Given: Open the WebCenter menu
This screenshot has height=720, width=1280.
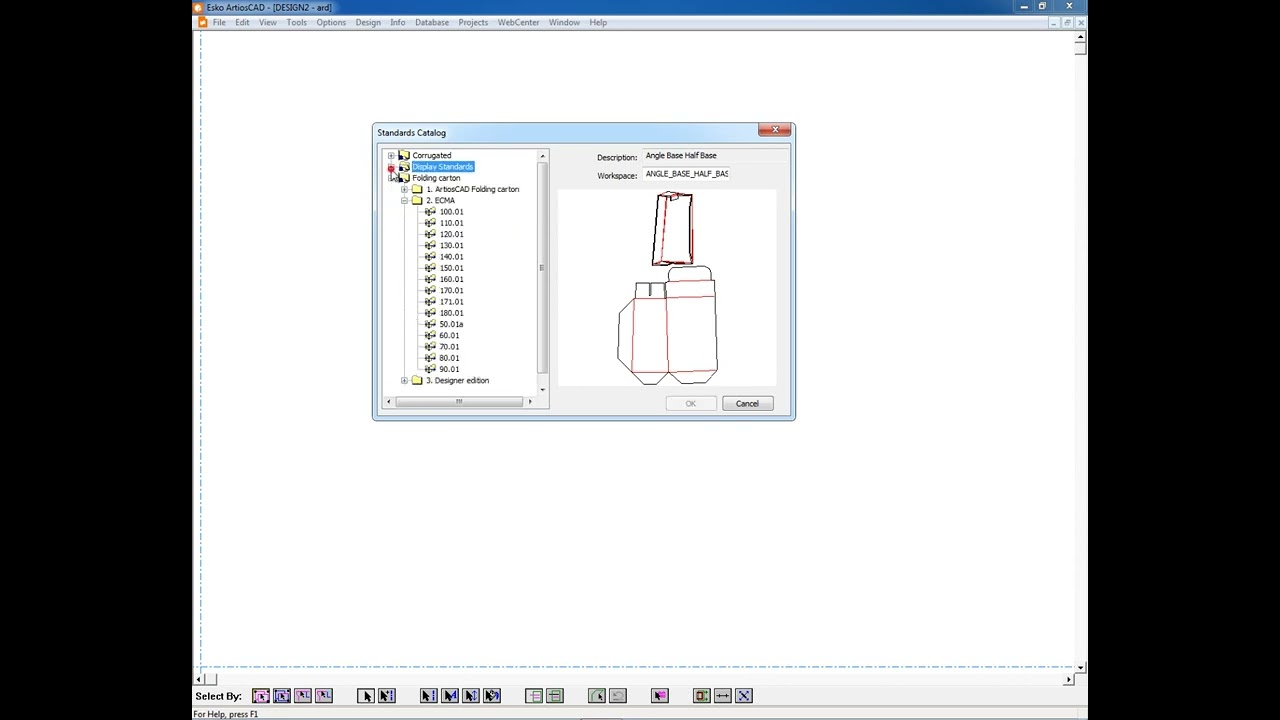Looking at the screenshot, I should pyautogui.click(x=518, y=22).
